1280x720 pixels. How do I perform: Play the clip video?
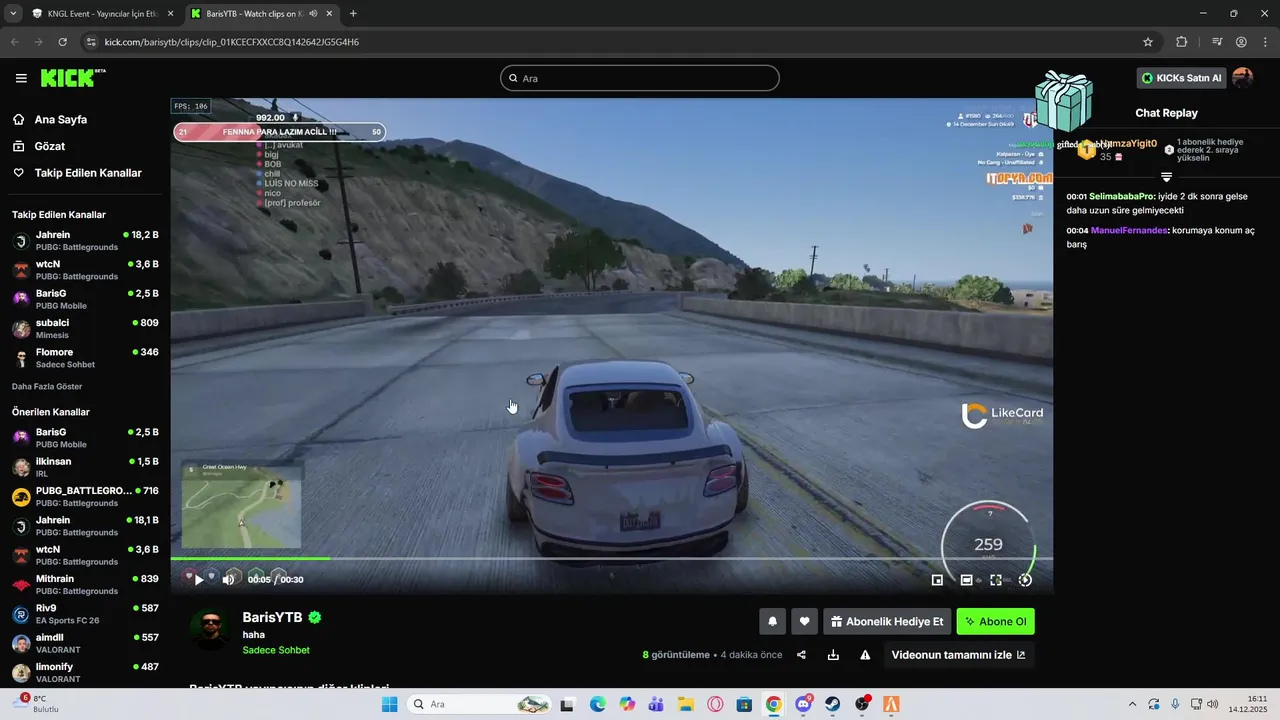coord(199,579)
